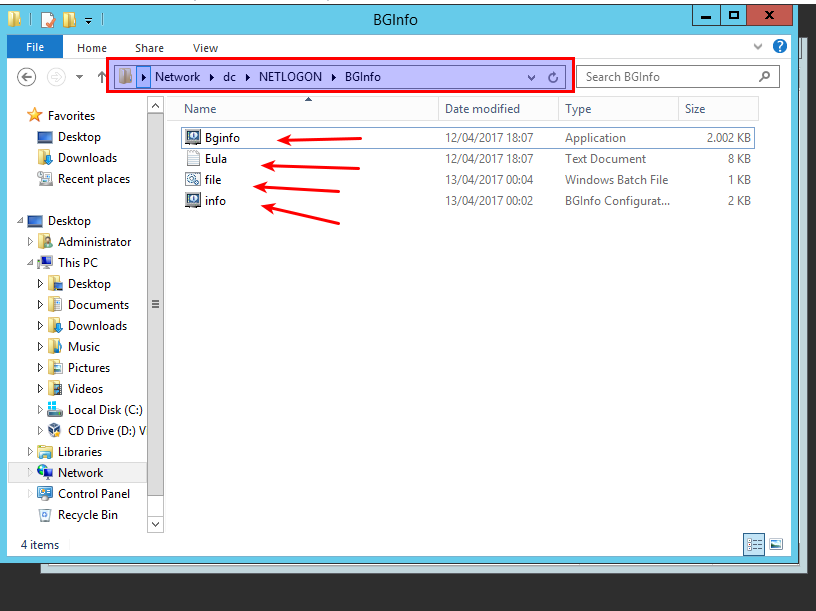Open the File menu
The width and height of the screenshot is (816, 611).
pyautogui.click(x=35, y=46)
